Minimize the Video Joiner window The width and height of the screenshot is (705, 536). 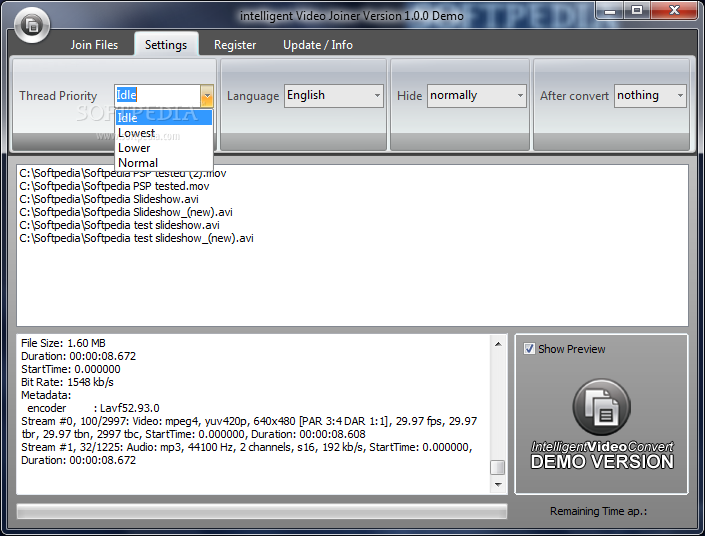tap(610, 10)
